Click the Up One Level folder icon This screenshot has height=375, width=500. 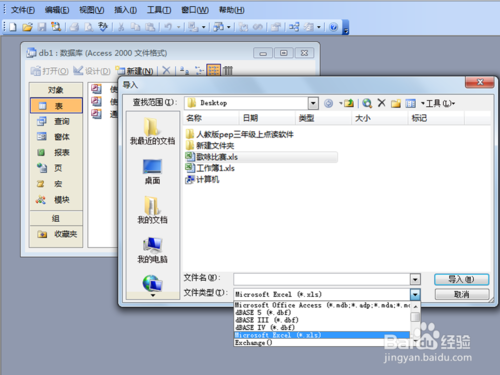pos(349,103)
